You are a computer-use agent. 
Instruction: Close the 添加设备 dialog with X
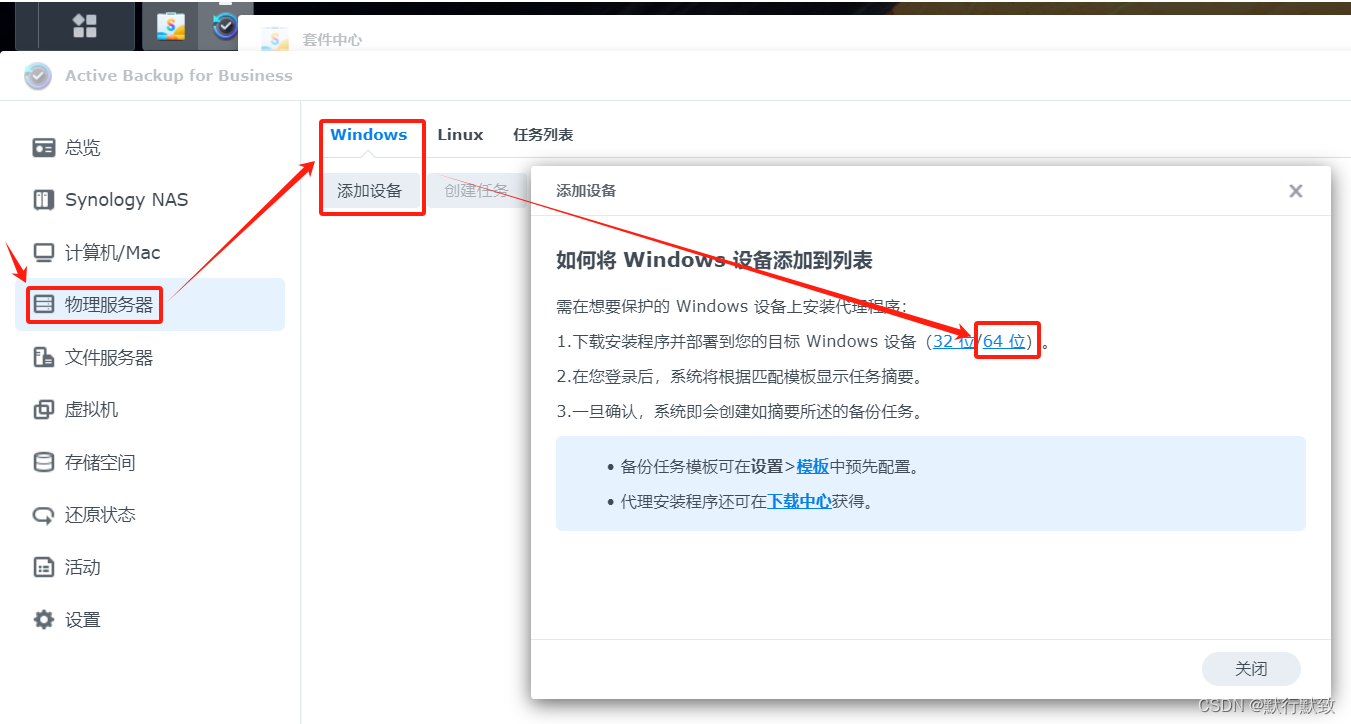tap(1296, 191)
